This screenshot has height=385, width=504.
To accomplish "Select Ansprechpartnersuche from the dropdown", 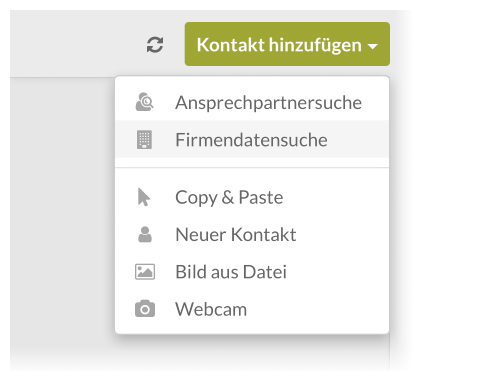I will (x=252, y=102).
